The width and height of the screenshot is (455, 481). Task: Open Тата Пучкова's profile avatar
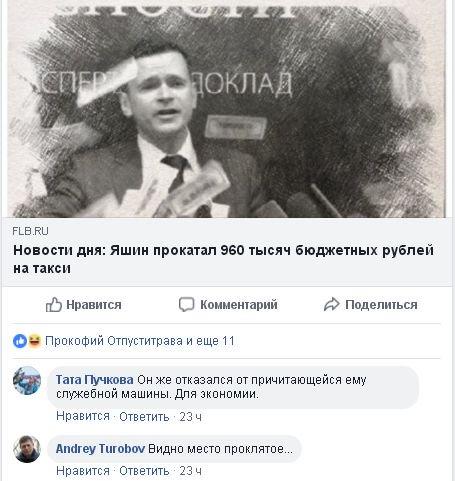tap(27, 380)
